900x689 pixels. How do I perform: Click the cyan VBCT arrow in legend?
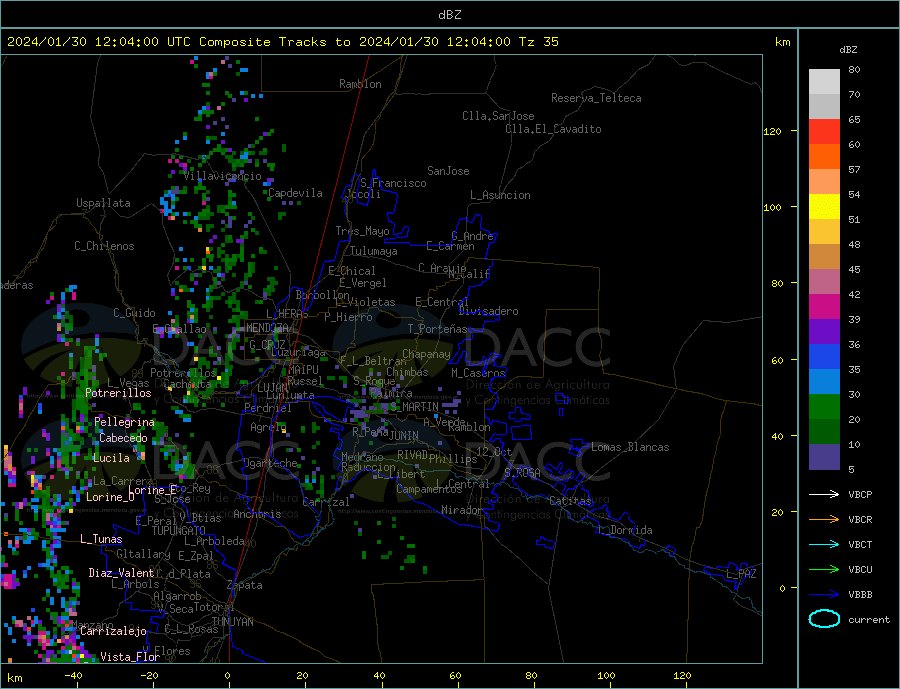tap(824, 544)
